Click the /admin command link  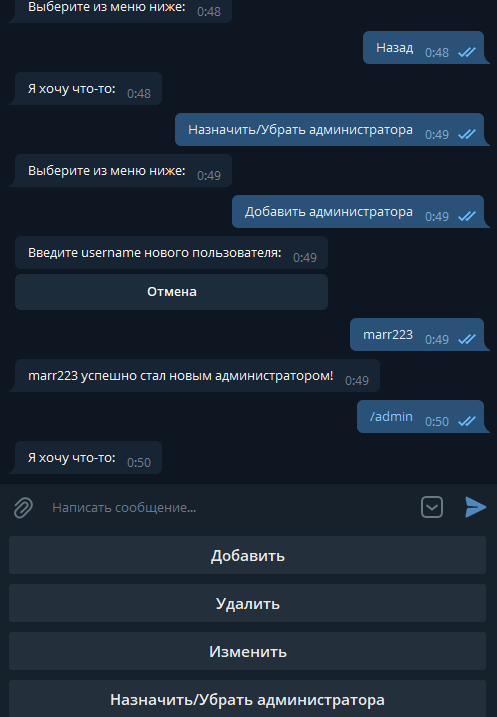tap(391, 417)
